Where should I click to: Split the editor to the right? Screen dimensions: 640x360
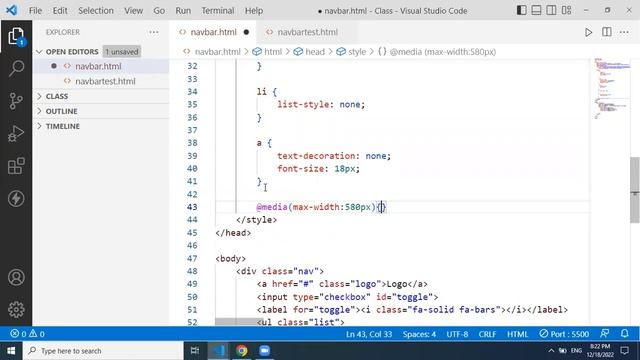tap(607, 32)
